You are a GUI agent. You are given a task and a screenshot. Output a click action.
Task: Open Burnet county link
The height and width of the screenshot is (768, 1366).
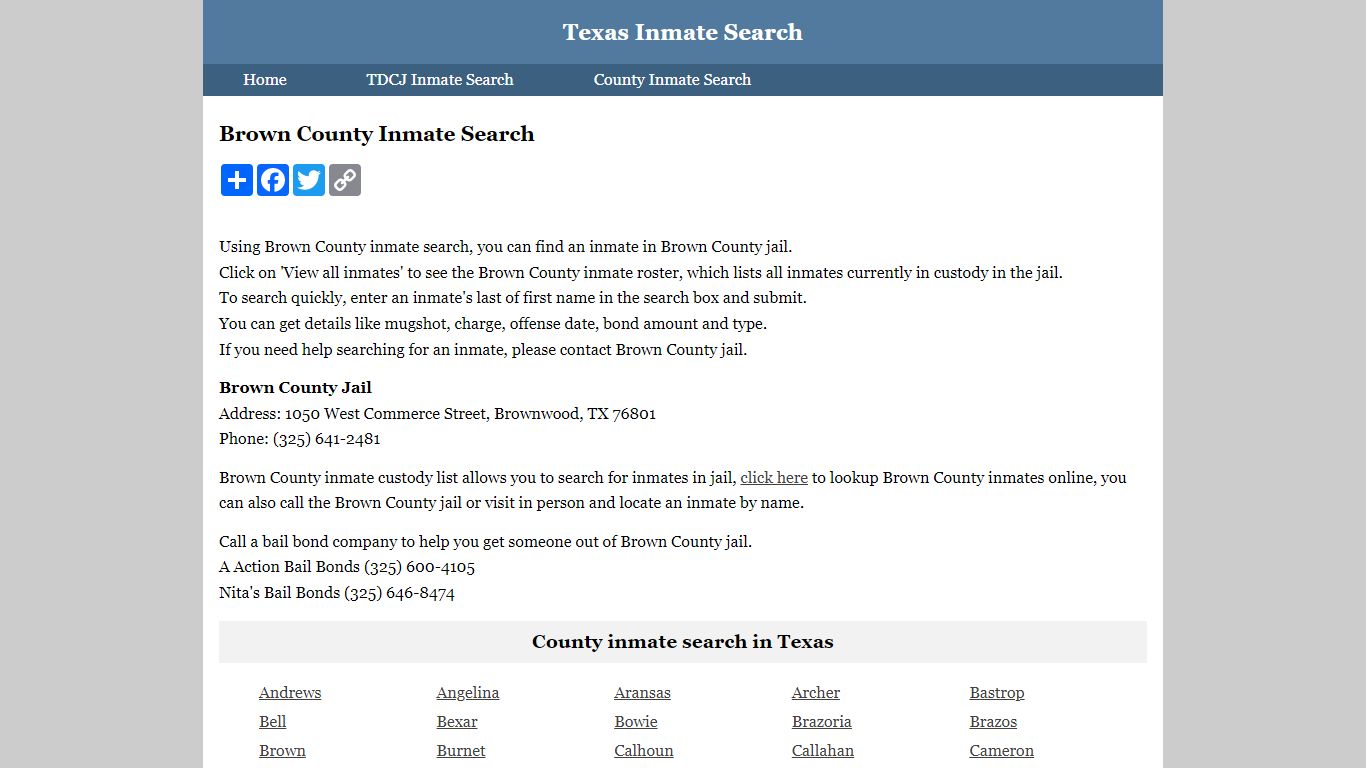coord(461,751)
